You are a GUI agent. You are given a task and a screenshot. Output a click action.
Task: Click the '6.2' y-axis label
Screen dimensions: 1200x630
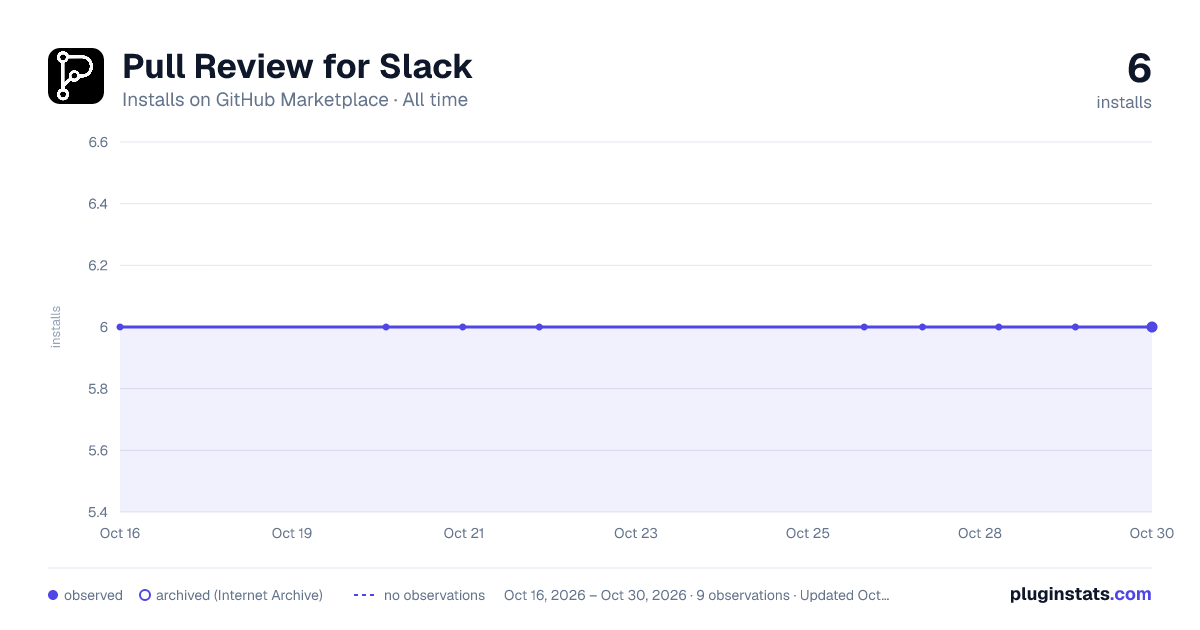[98, 266]
